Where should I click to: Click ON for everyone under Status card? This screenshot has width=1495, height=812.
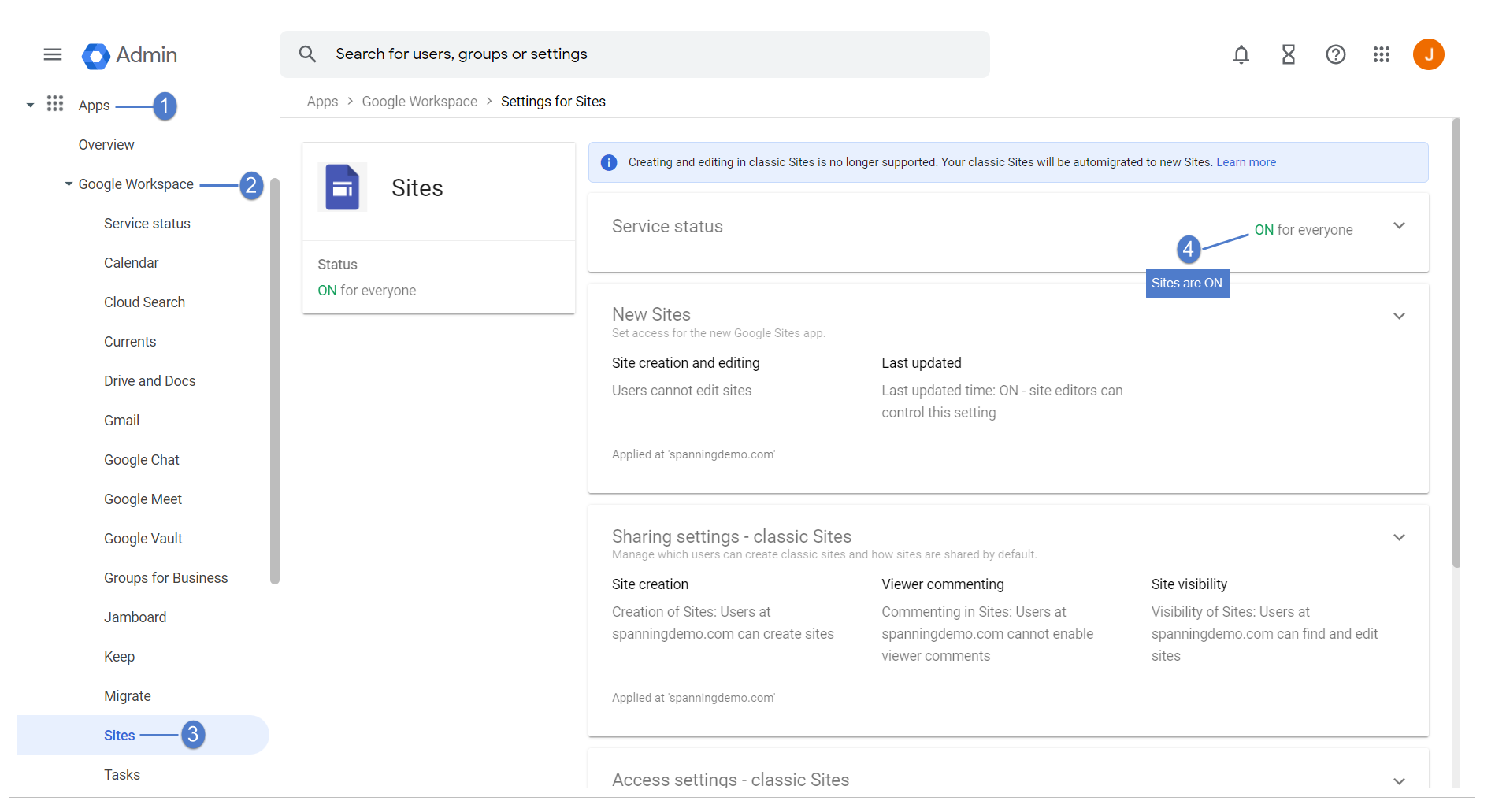pyautogui.click(x=367, y=291)
